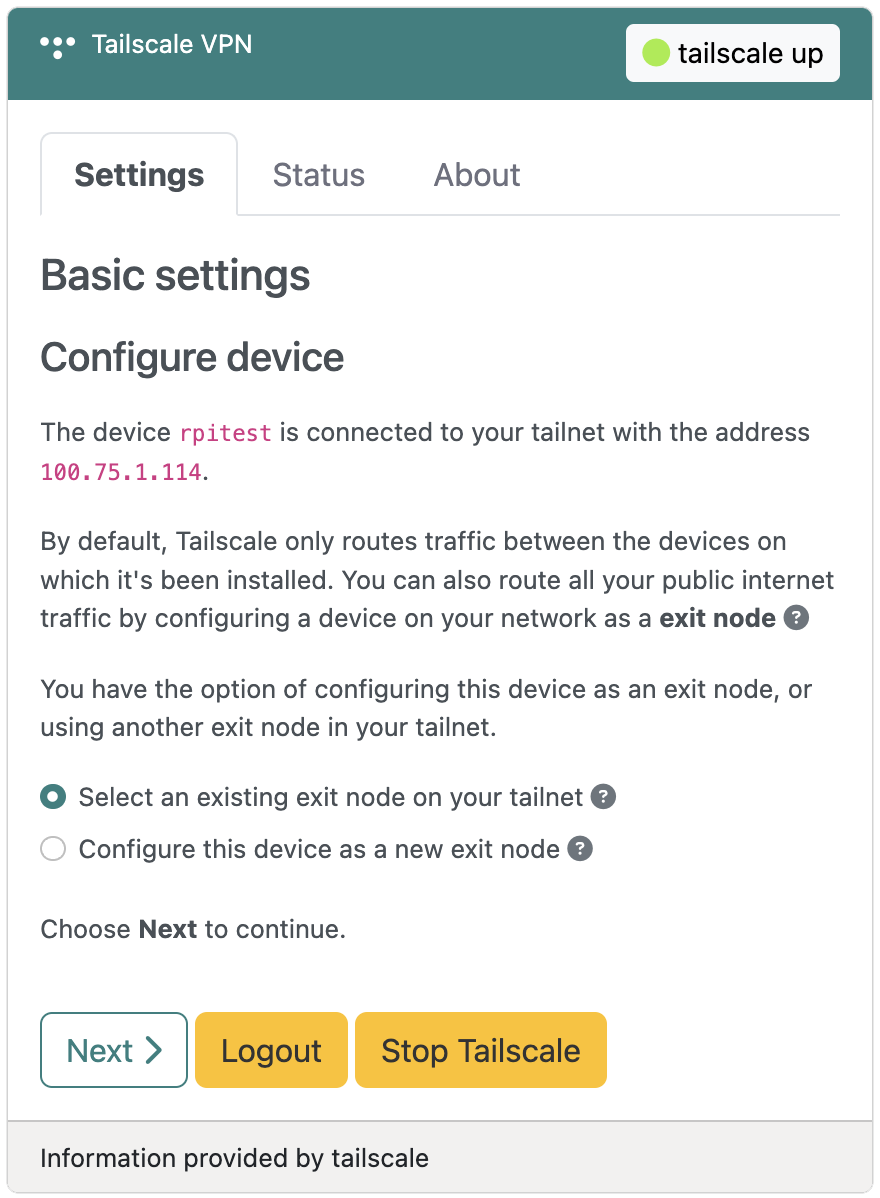
Task: Click the Stop Tailscale button
Action: [x=480, y=1050]
